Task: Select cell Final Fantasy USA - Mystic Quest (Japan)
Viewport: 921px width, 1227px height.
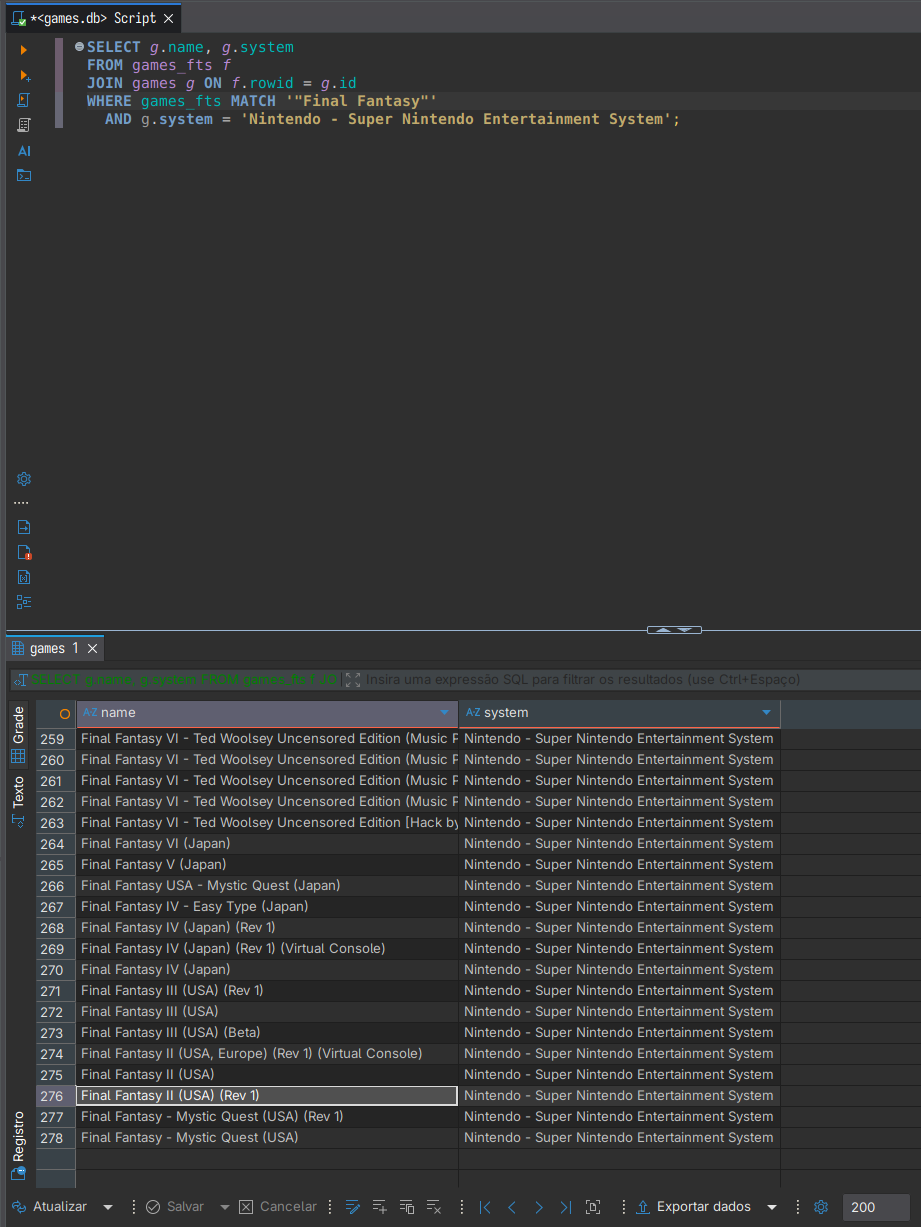Action: [267, 886]
